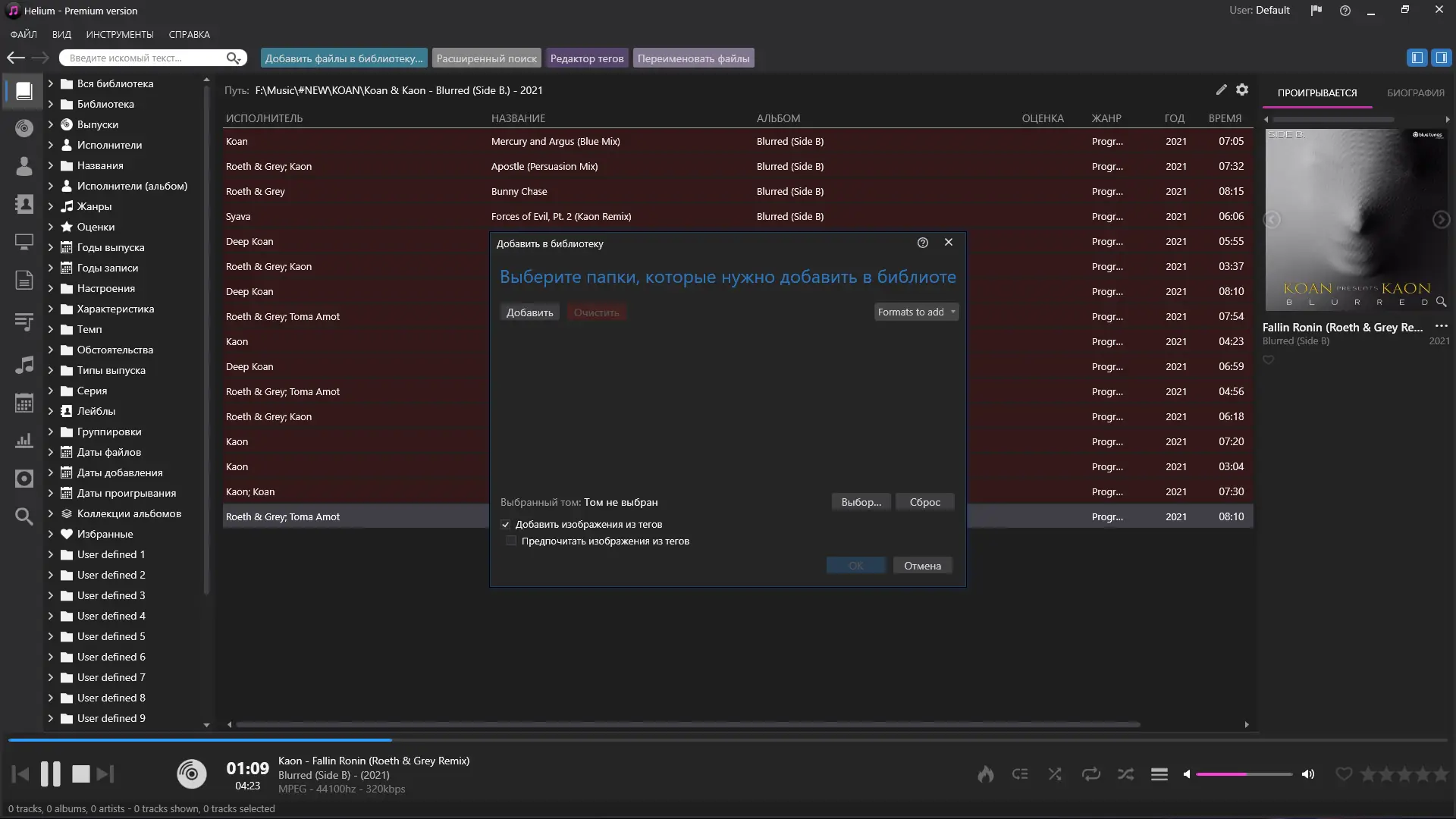Open the 'Formats to add' dropdown

click(916, 312)
